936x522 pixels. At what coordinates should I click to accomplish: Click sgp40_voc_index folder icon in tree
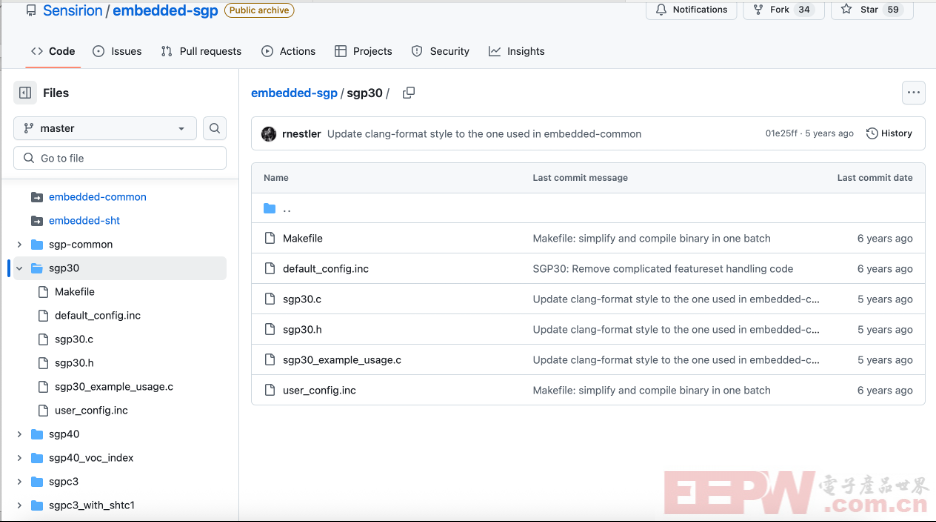(37, 458)
